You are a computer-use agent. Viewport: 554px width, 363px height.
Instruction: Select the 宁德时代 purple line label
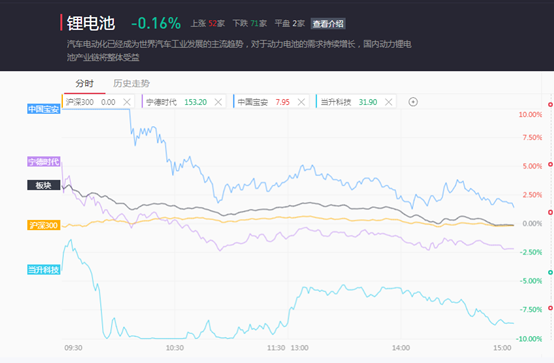(44, 162)
